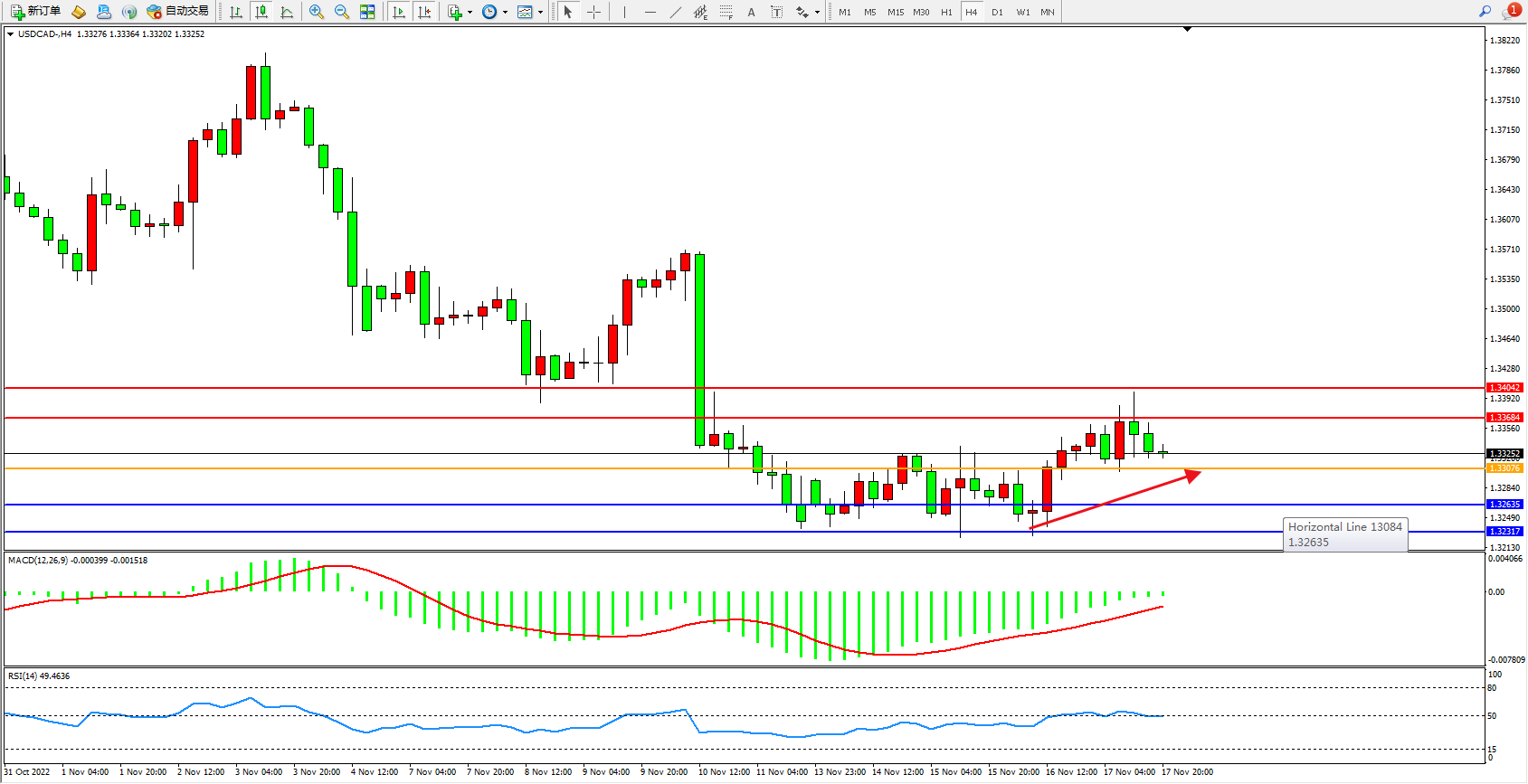The image size is (1528, 784).
Task: Enable chart shift toolbar button
Action: pyautogui.click(x=423, y=12)
